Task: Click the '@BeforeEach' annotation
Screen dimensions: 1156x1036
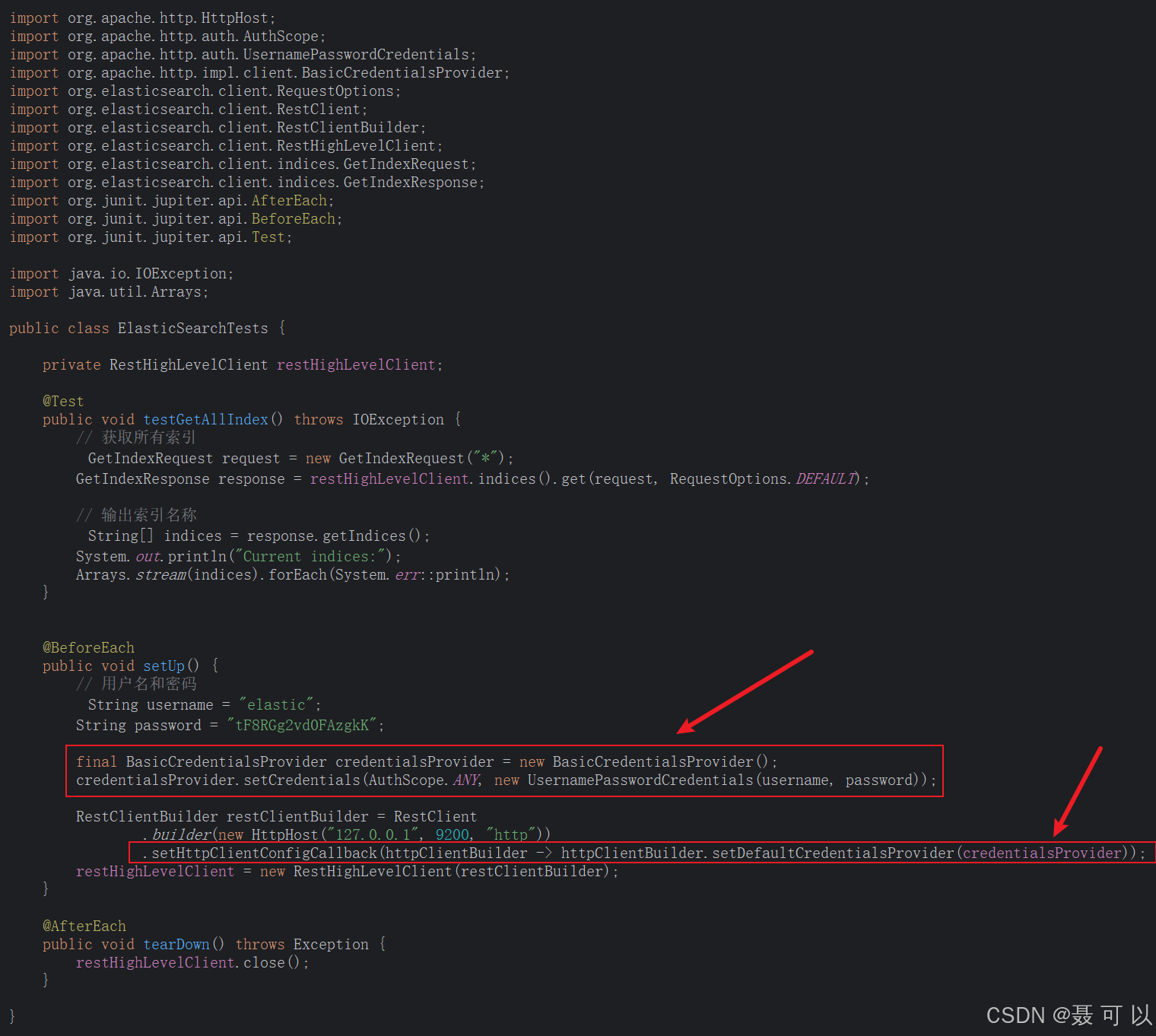Action: tap(88, 648)
